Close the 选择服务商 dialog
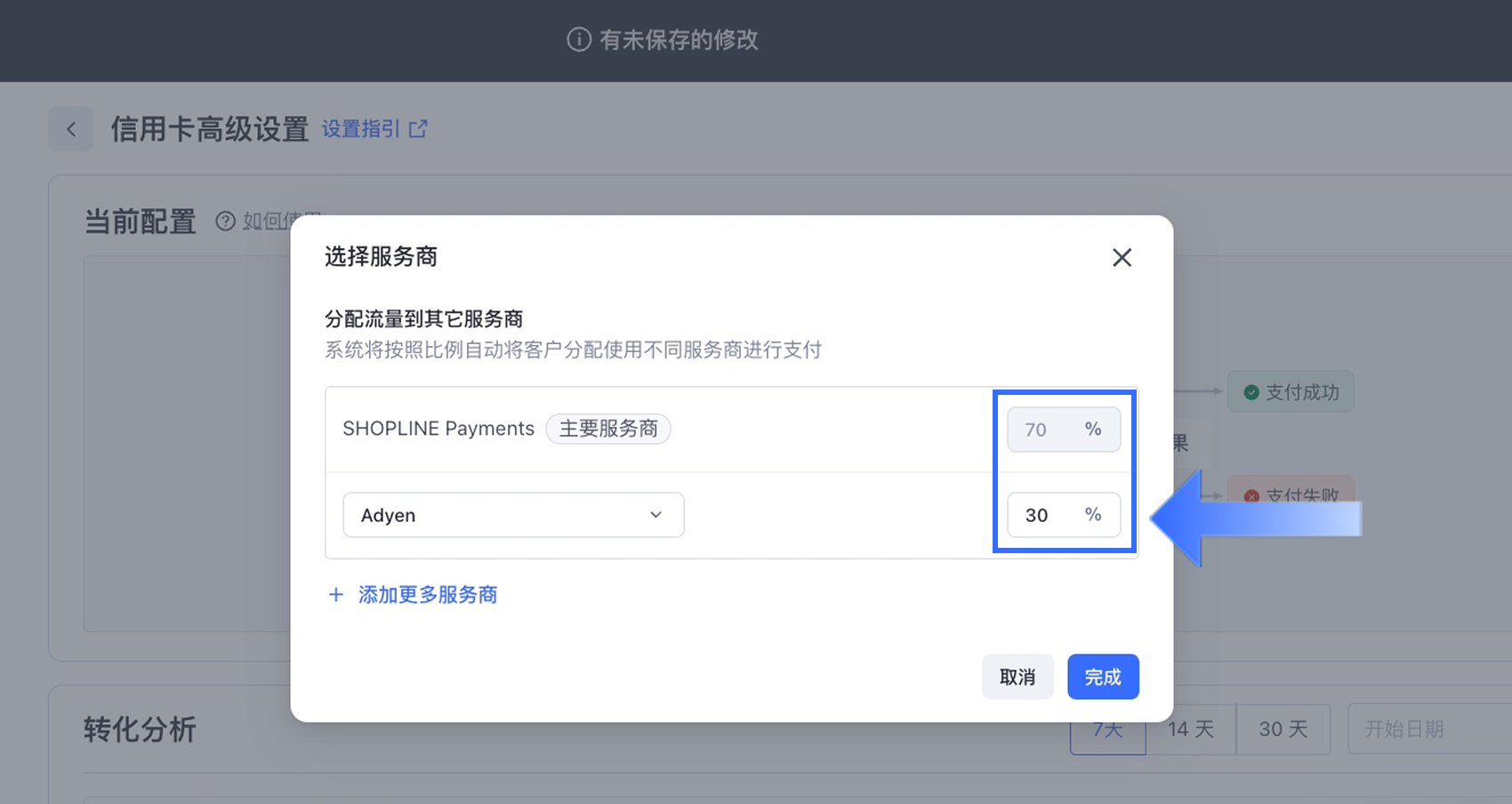Viewport: 1512px width, 804px height. [x=1122, y=258]
